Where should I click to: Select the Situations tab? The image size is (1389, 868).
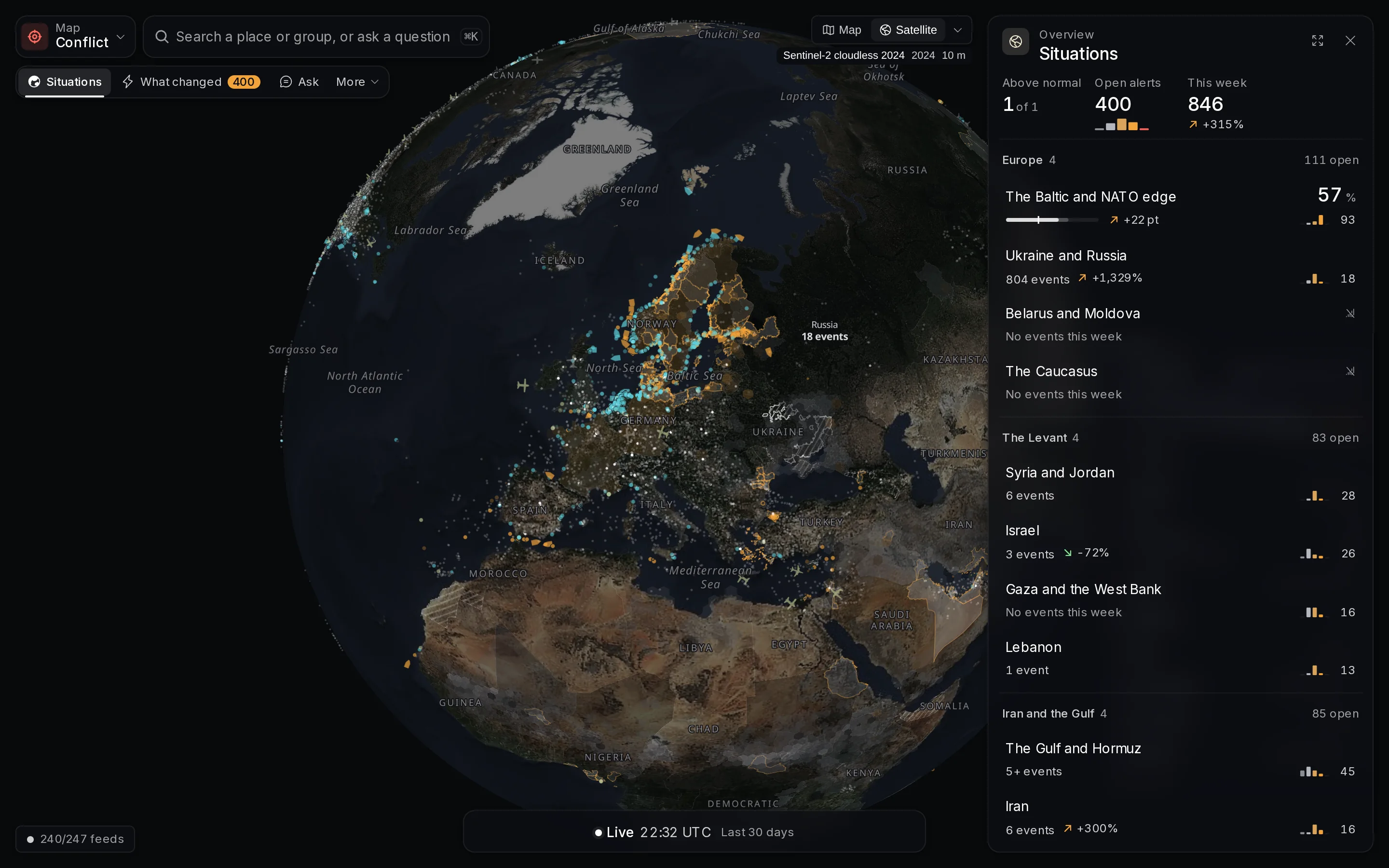point(65,81)
